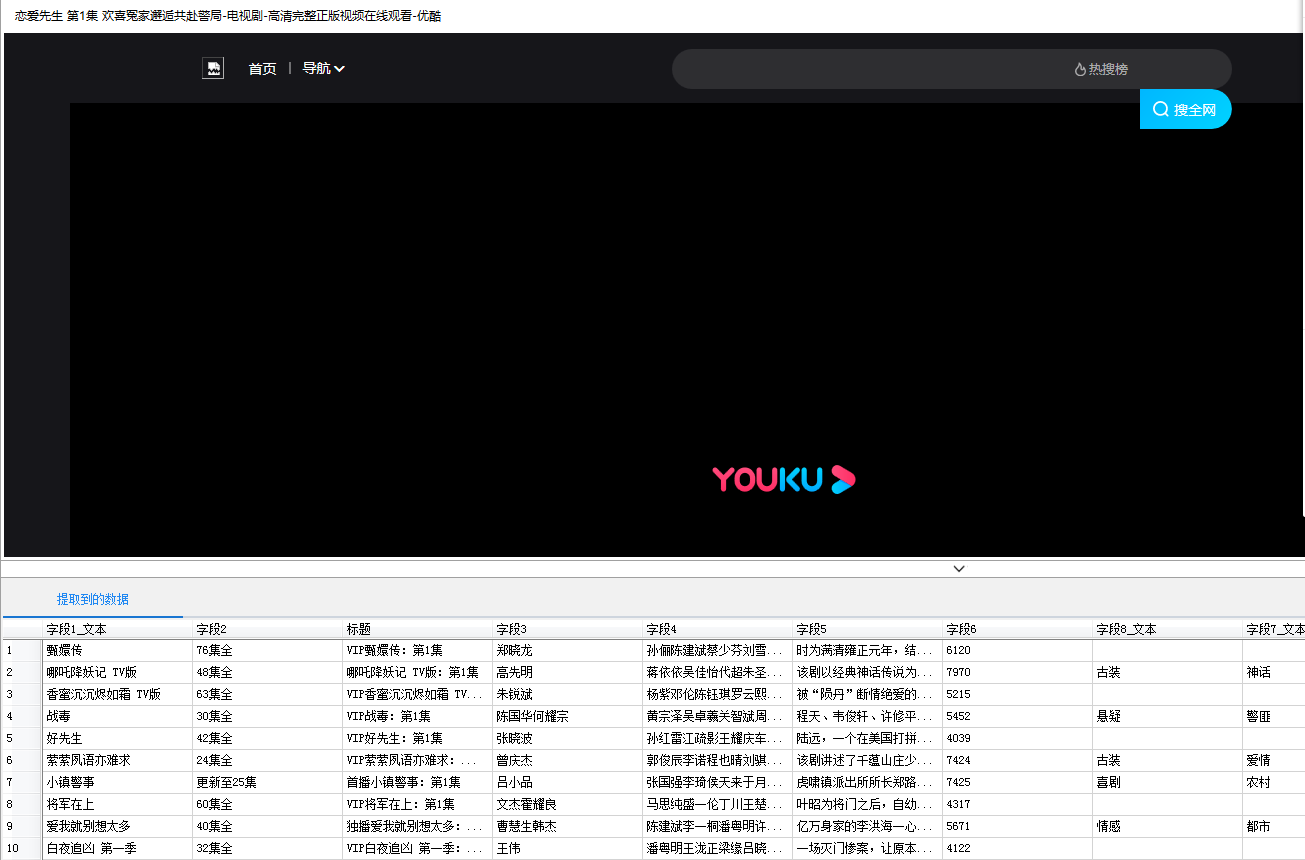Click the 搜全网 search button

click(1185, 109)
